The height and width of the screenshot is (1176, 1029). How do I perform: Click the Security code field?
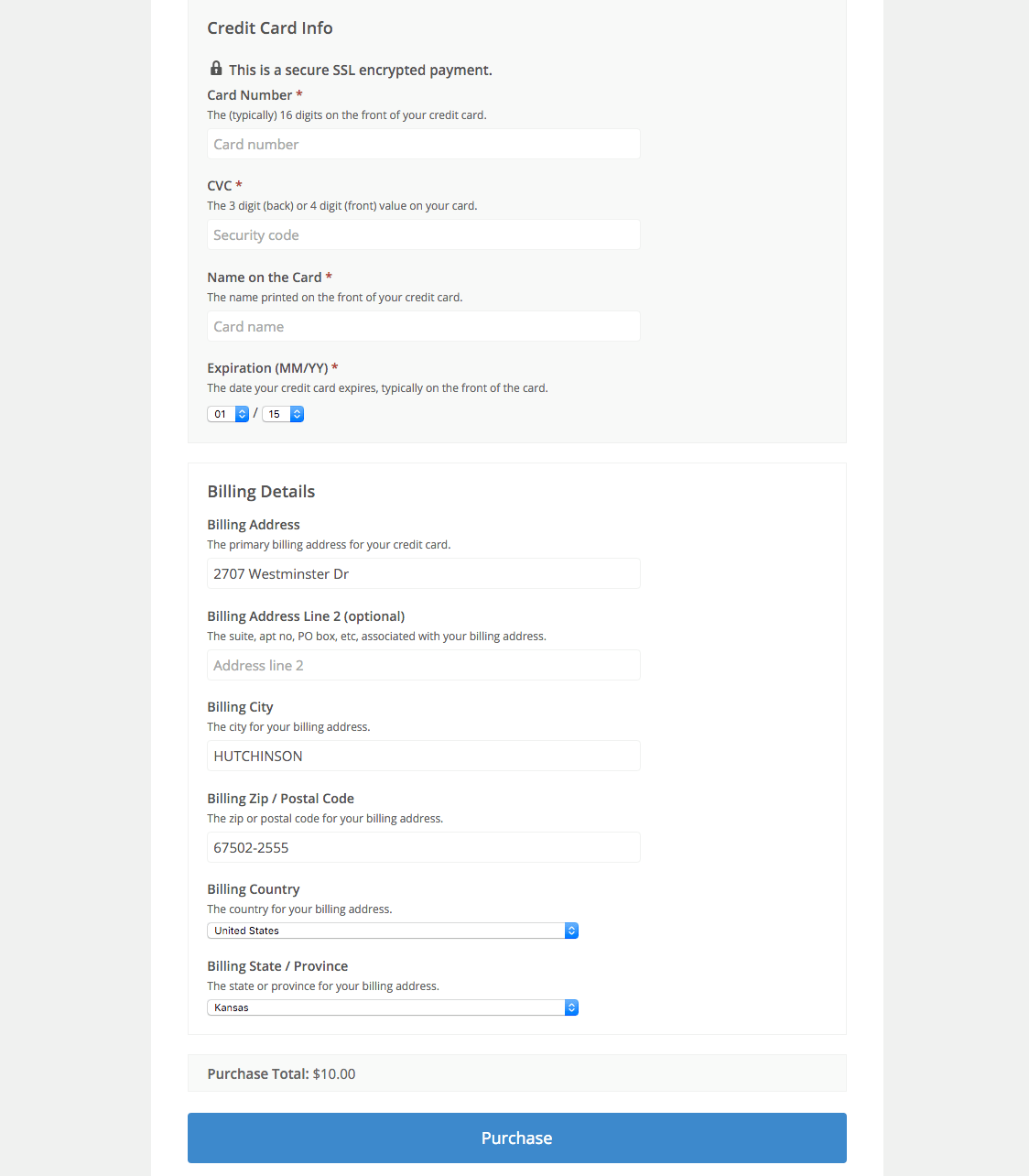[x=423, y=234]
